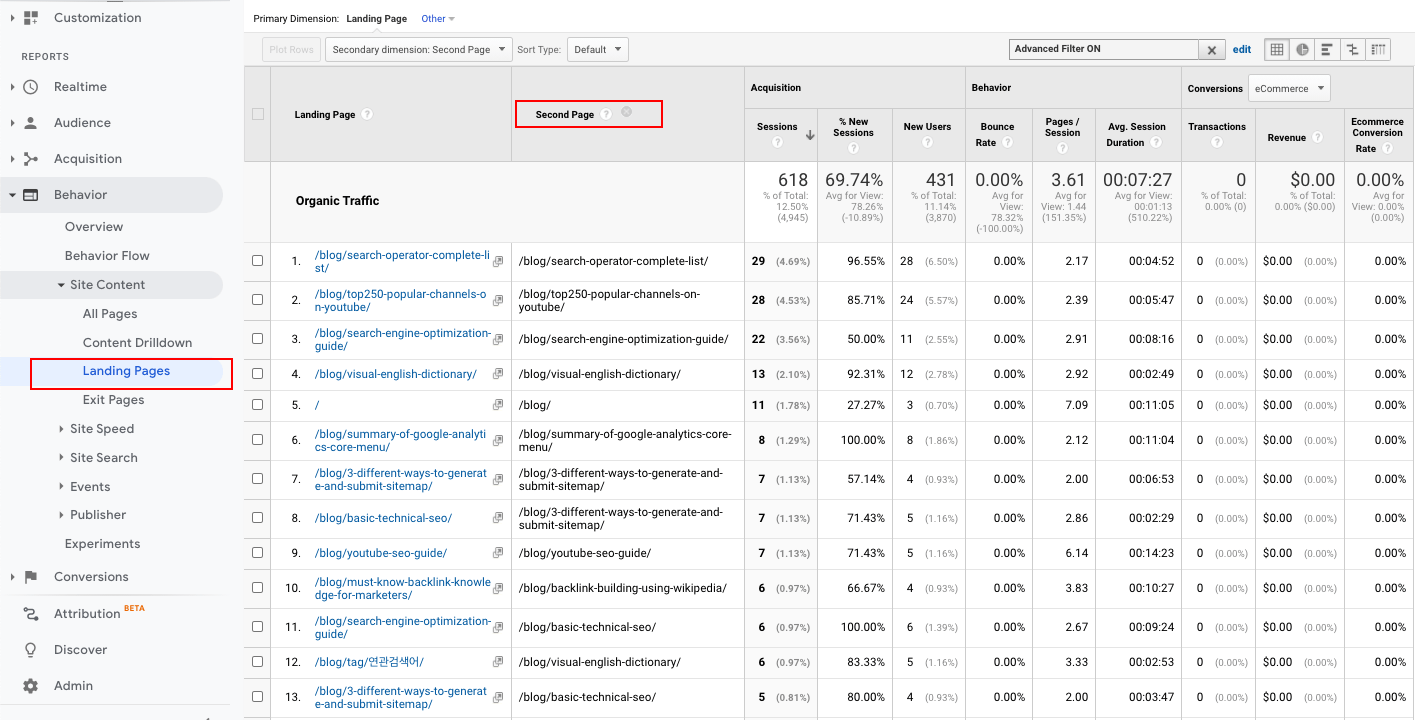Image resolution: width=1415 pixels, height=720 pixels.
Task: Check row 4 visual-english-dictionary checkbox
Action: pyautogui.click(x=257, y=374)
